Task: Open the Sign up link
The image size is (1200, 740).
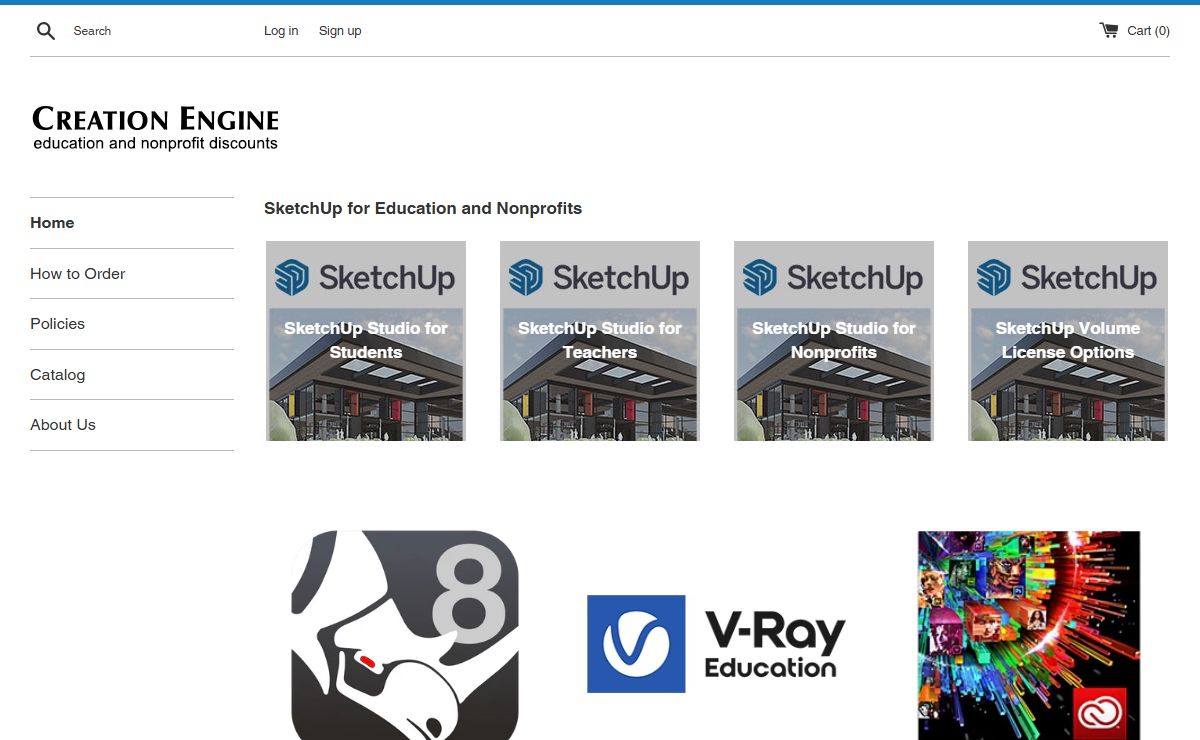Action: (x=340, y=31)
